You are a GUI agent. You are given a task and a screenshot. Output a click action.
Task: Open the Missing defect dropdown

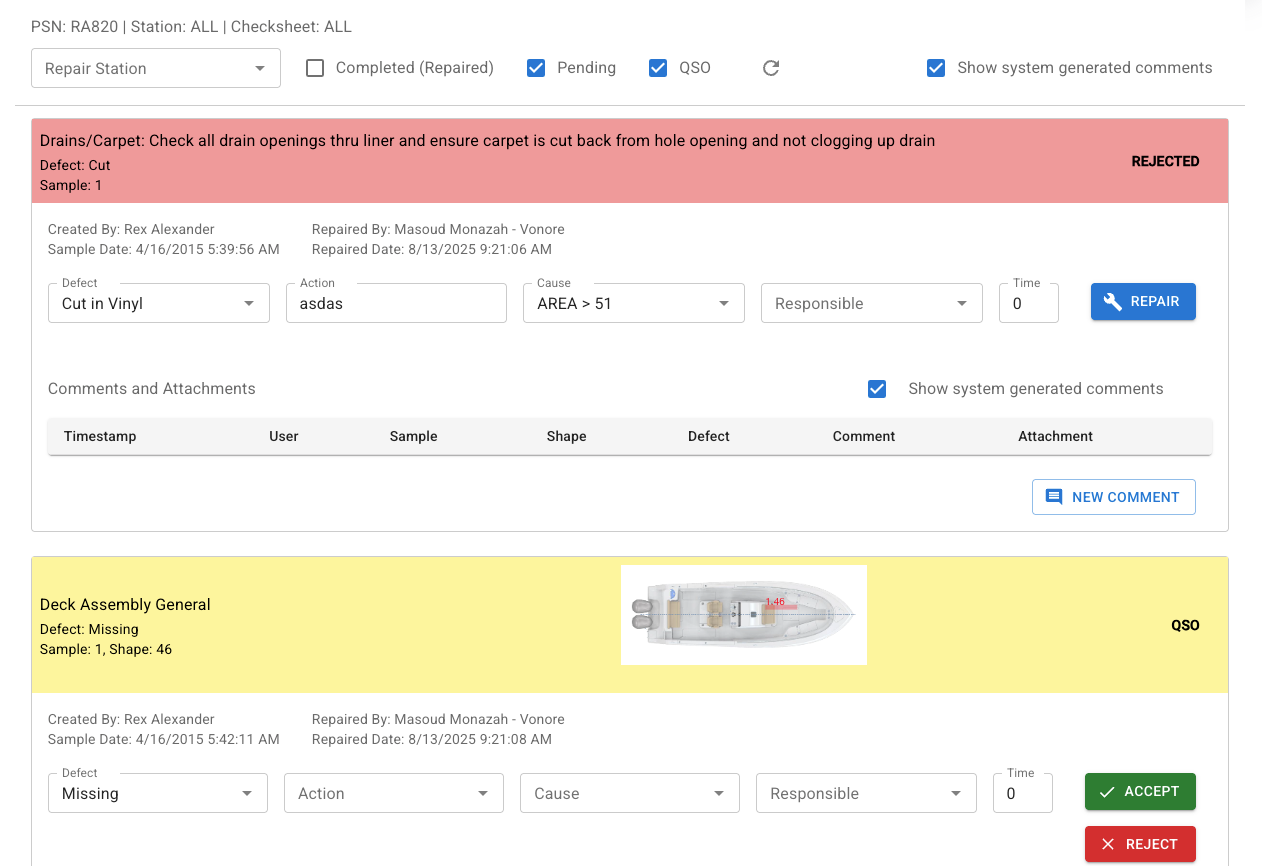[158, 793]
